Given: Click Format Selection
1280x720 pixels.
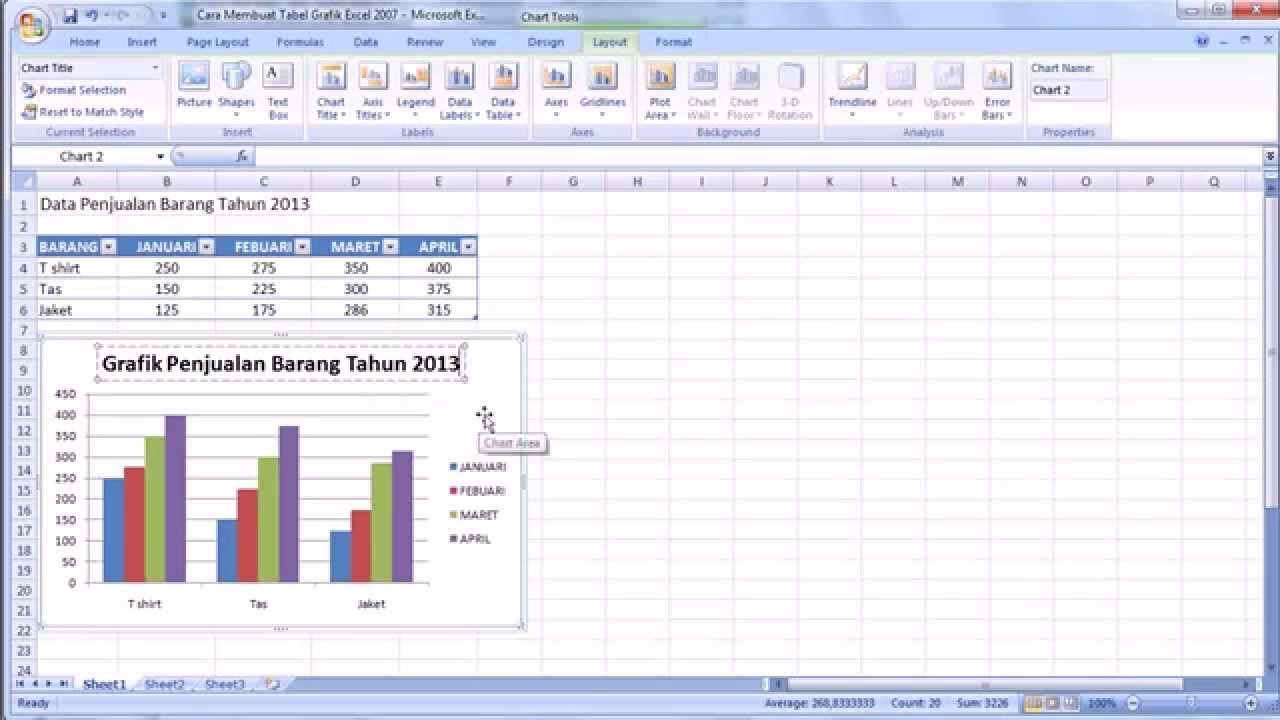Looking at the screenshot, I should pos(74,90).
